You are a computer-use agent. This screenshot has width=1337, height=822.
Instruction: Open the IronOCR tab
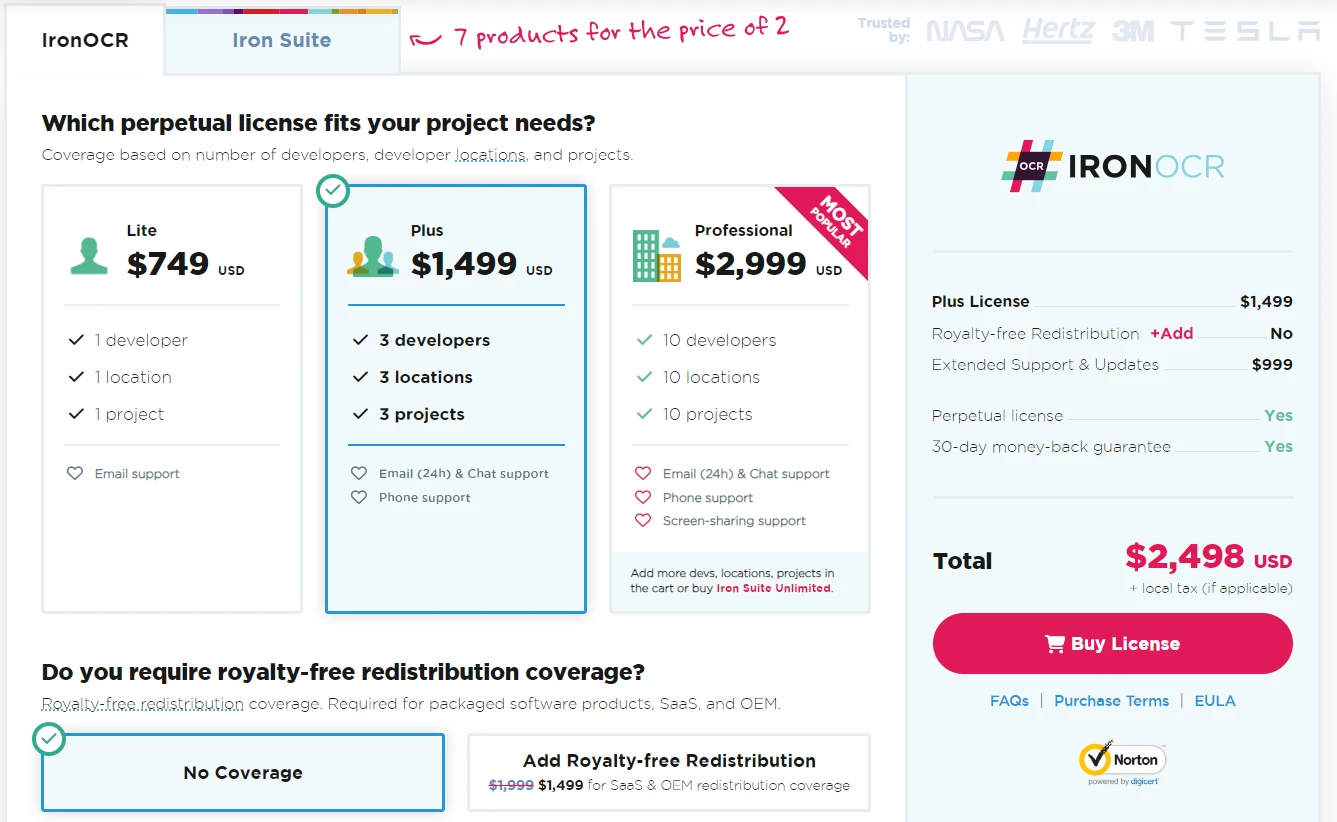tap(85, 41)
